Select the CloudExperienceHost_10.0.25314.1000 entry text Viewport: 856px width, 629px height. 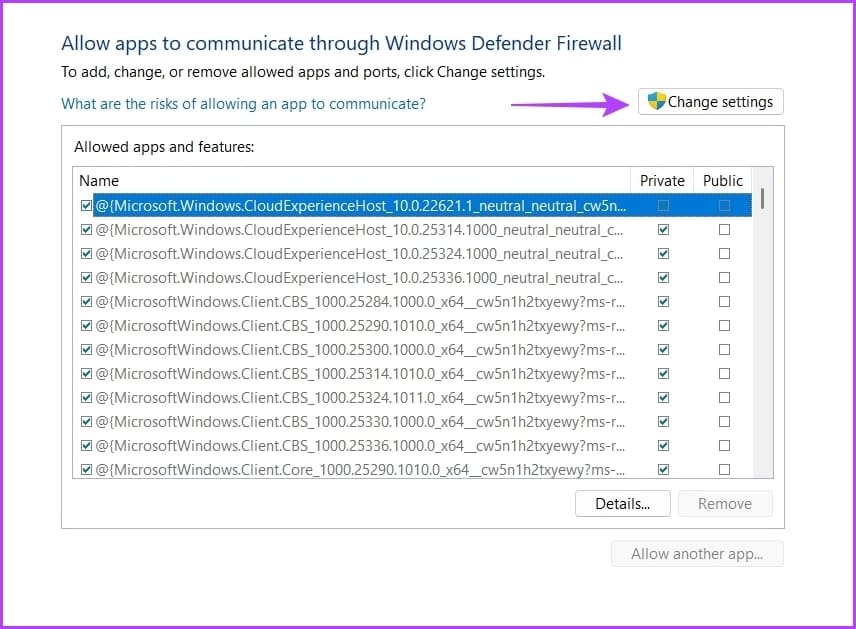[359, 230]
